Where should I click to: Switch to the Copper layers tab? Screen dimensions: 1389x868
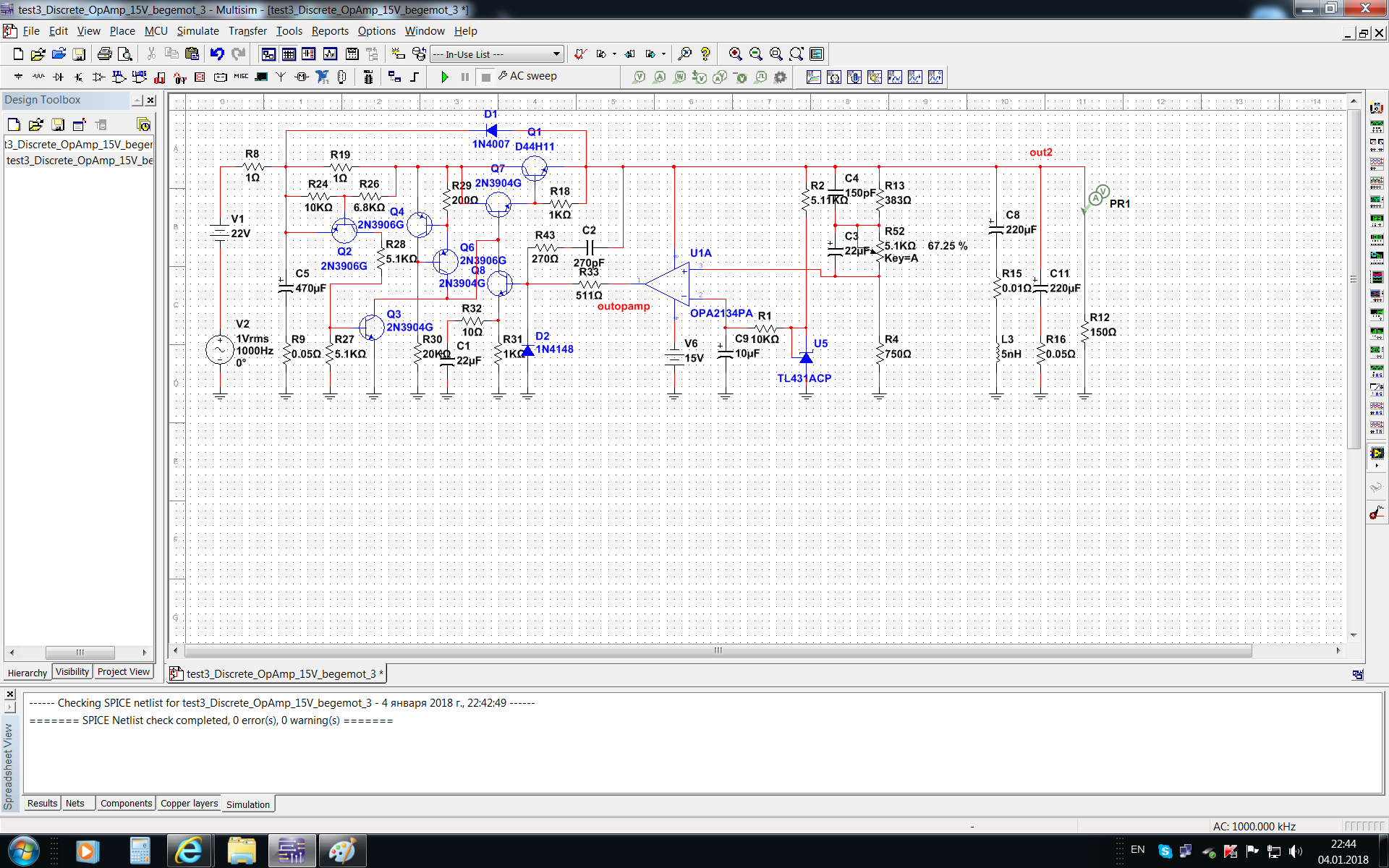click(189, 804)
